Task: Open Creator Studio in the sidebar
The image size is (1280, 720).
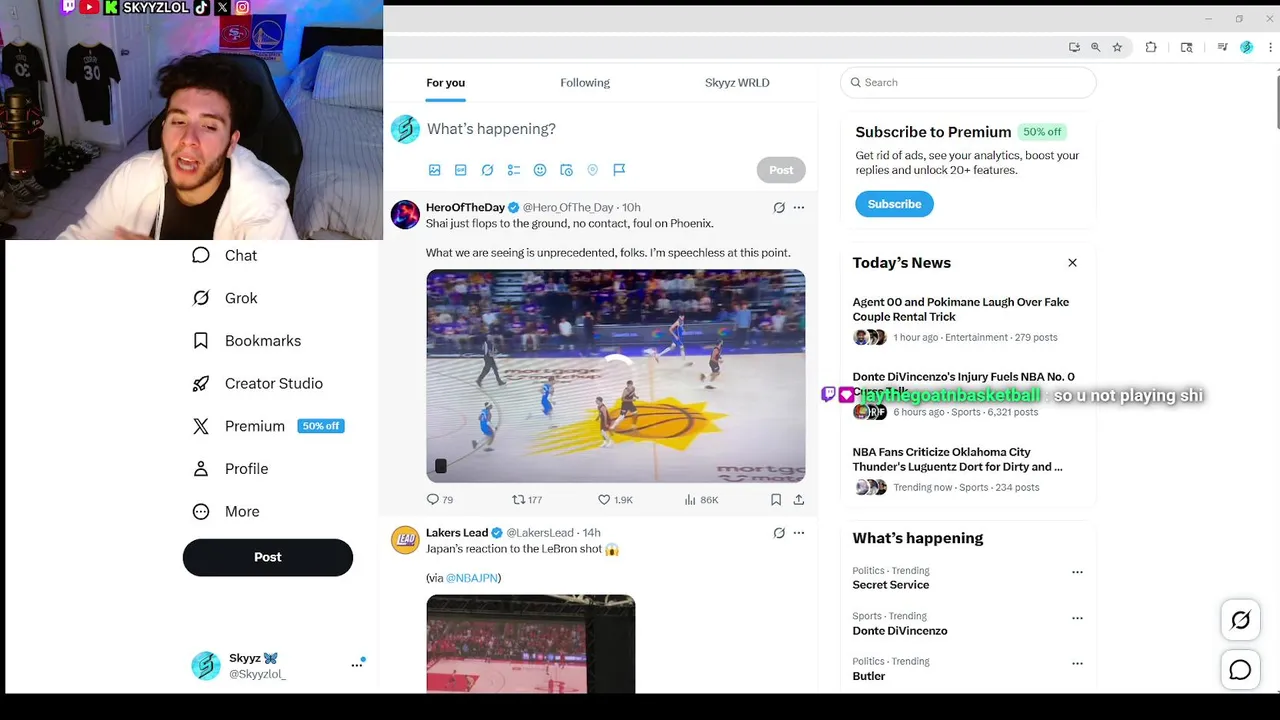Action: pyautogui.click(x=258, y=383)
